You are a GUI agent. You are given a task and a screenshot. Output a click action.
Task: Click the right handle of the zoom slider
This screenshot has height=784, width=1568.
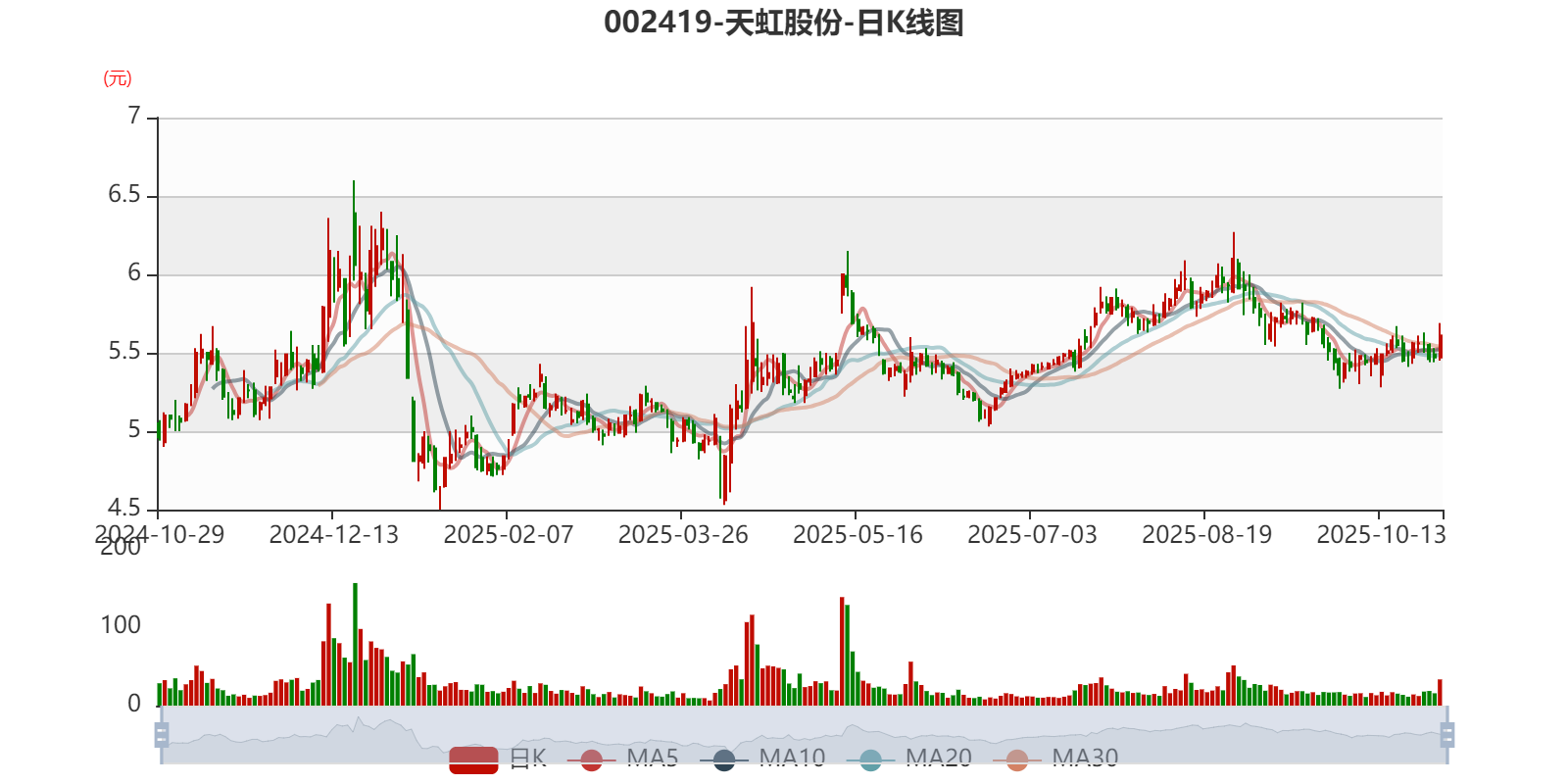1446,735
